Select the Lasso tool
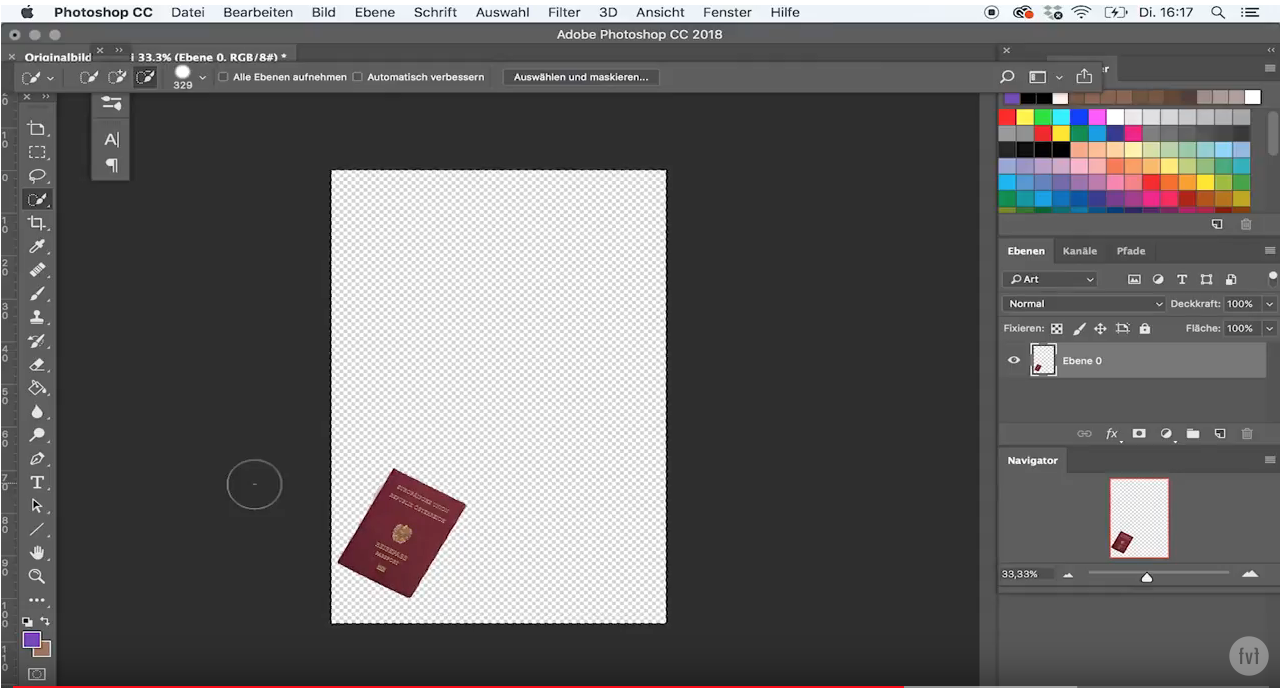The width and height of the screenshot is (1280, 688). pyautogui.click(x=37, y=176)
